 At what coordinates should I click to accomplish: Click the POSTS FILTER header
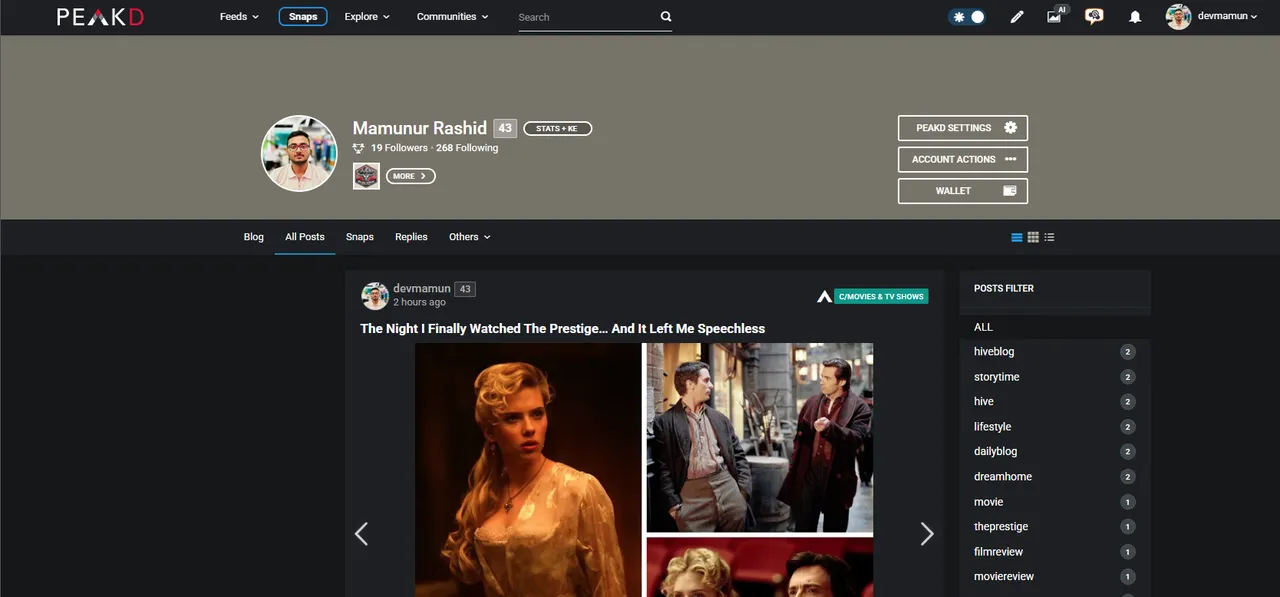(x=1004, y=288)
